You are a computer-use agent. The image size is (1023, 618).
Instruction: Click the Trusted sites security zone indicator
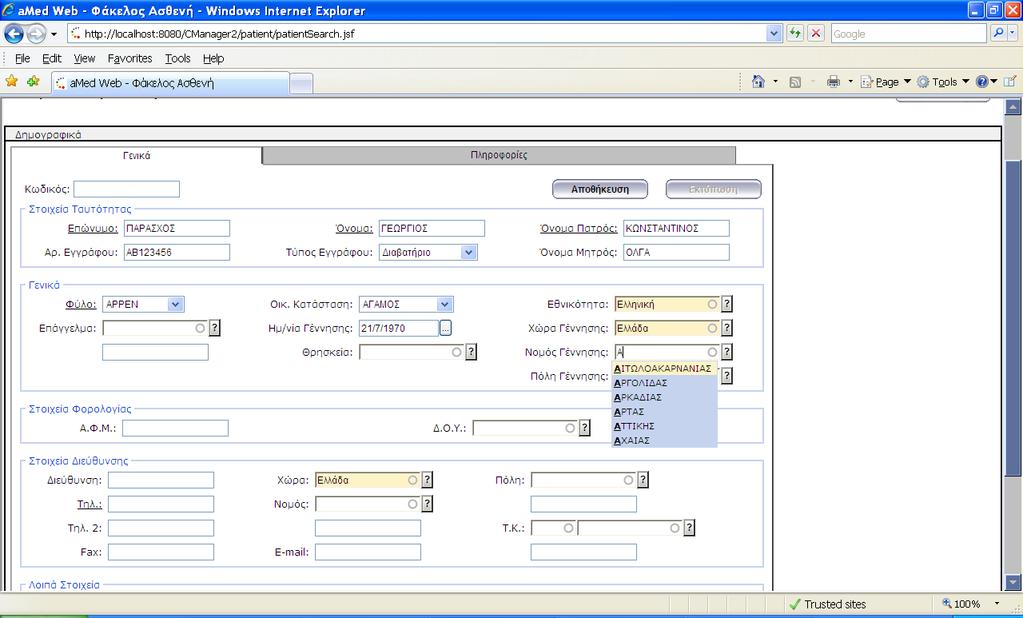(827, 604)
